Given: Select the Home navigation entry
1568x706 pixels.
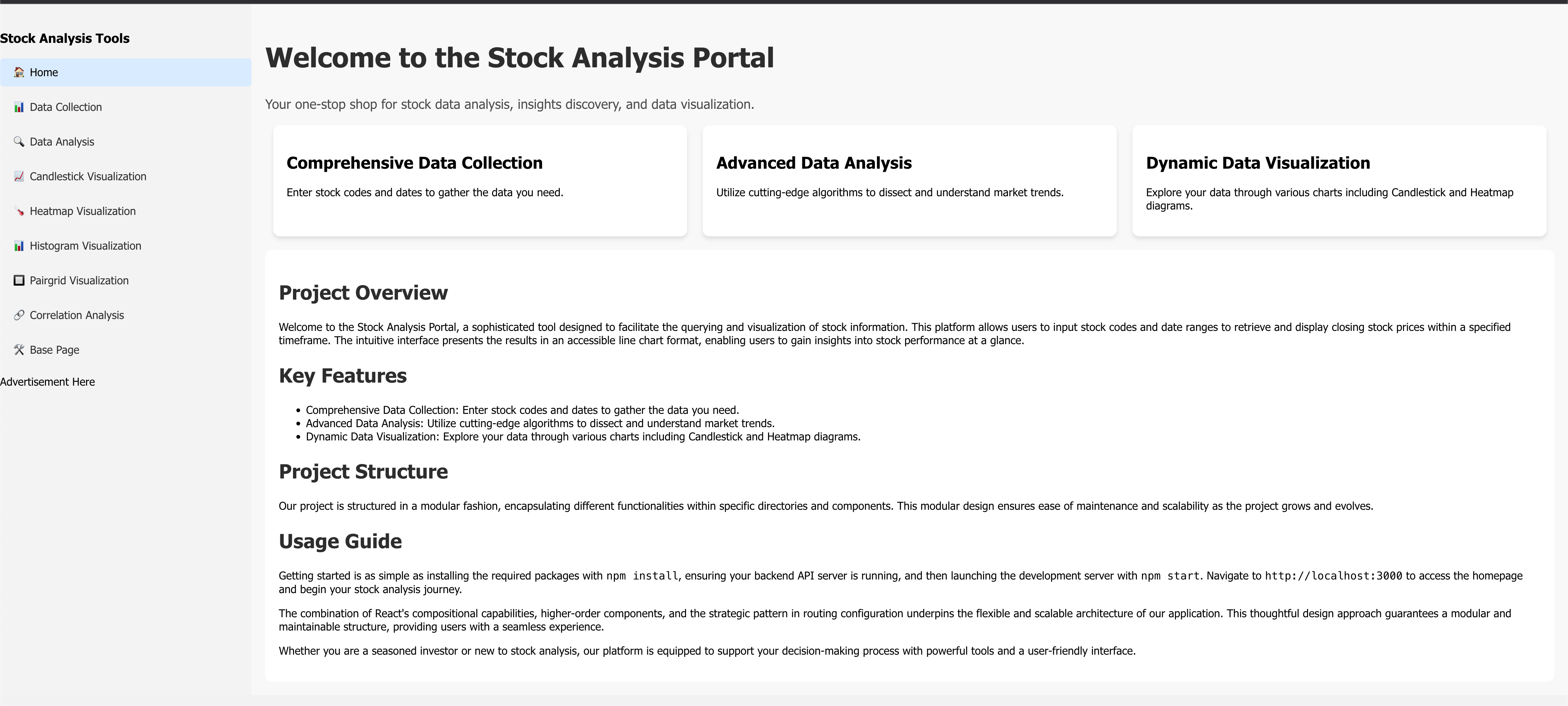Looking at the screenshot, I should (43, 72).
